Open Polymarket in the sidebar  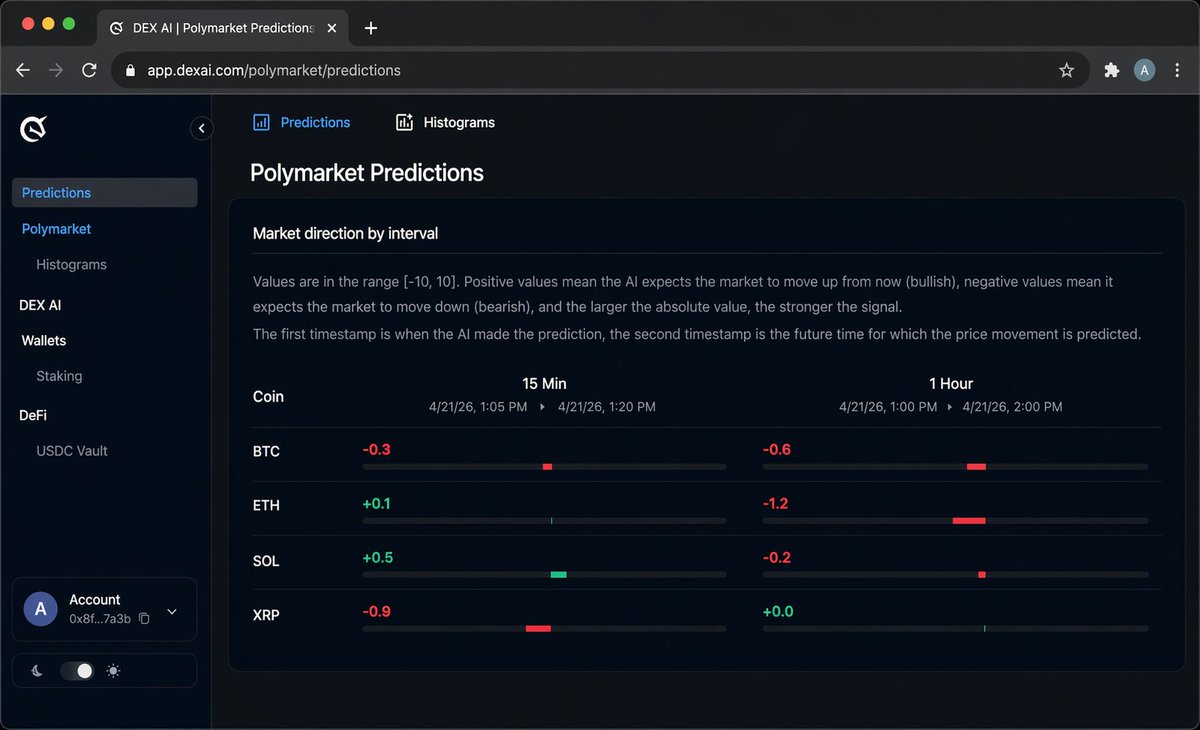pos(56,229)
